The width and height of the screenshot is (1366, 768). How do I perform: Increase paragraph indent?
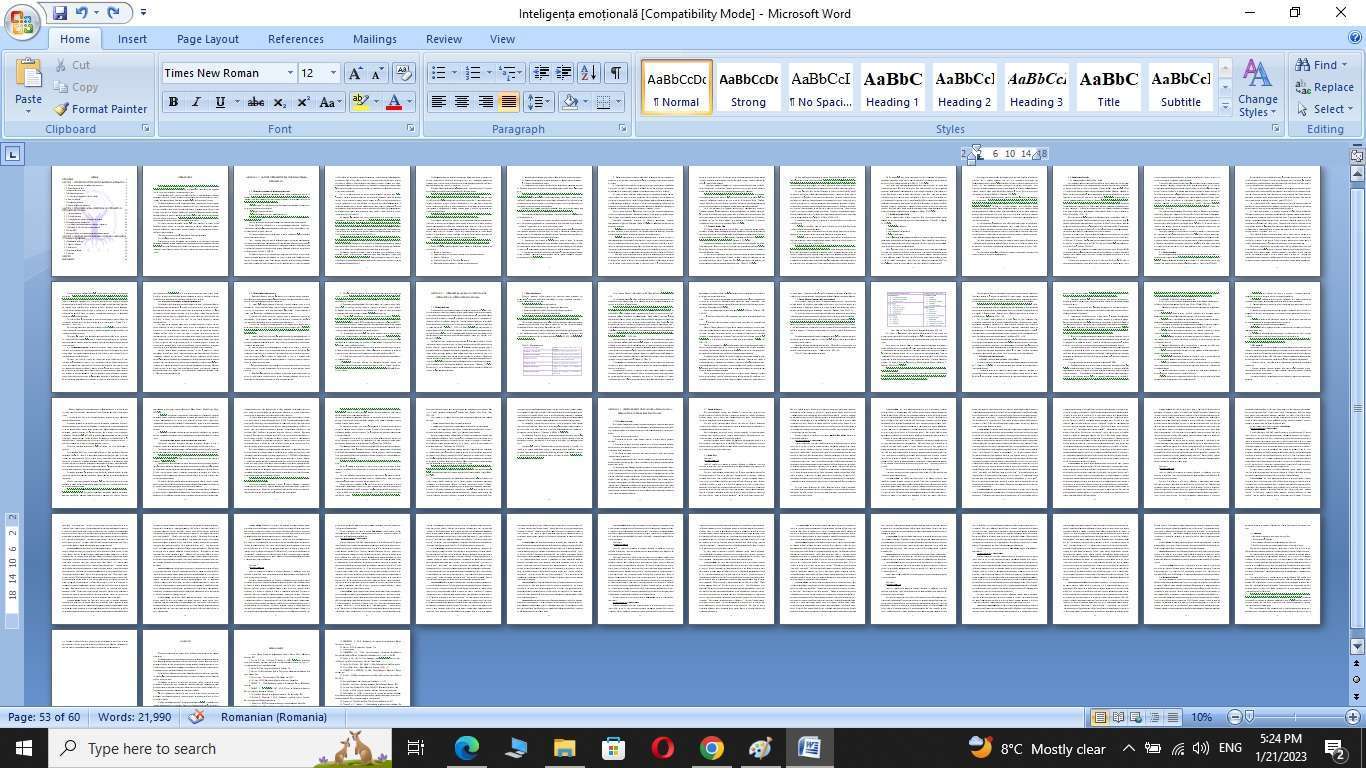(x=564, y=73)
